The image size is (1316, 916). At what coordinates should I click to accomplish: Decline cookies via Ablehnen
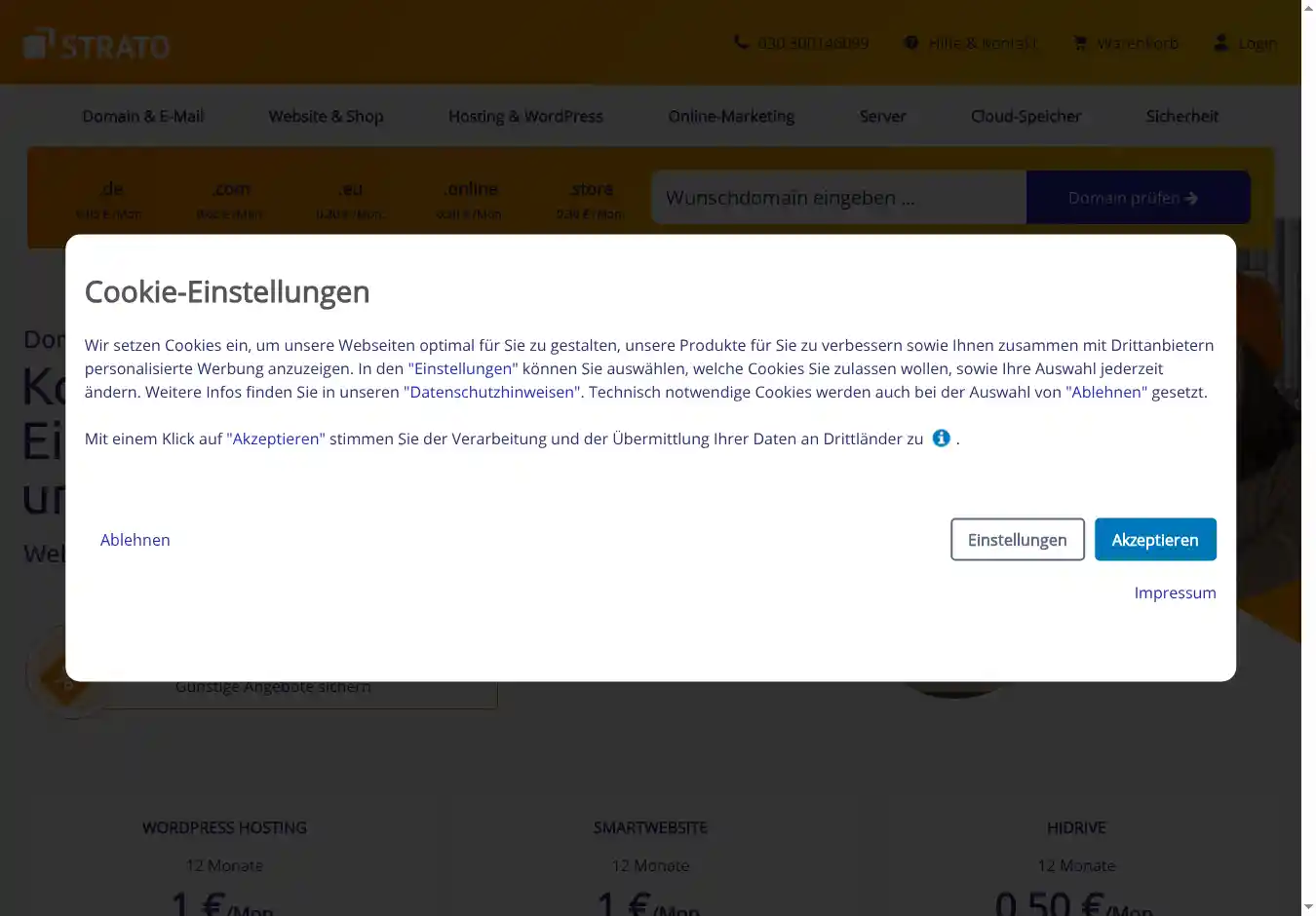135,540
